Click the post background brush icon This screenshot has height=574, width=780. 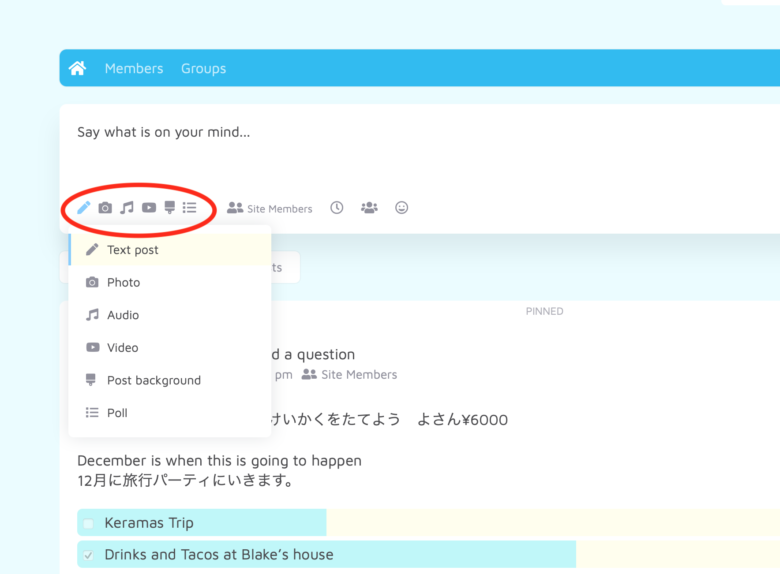pos(170,208)
